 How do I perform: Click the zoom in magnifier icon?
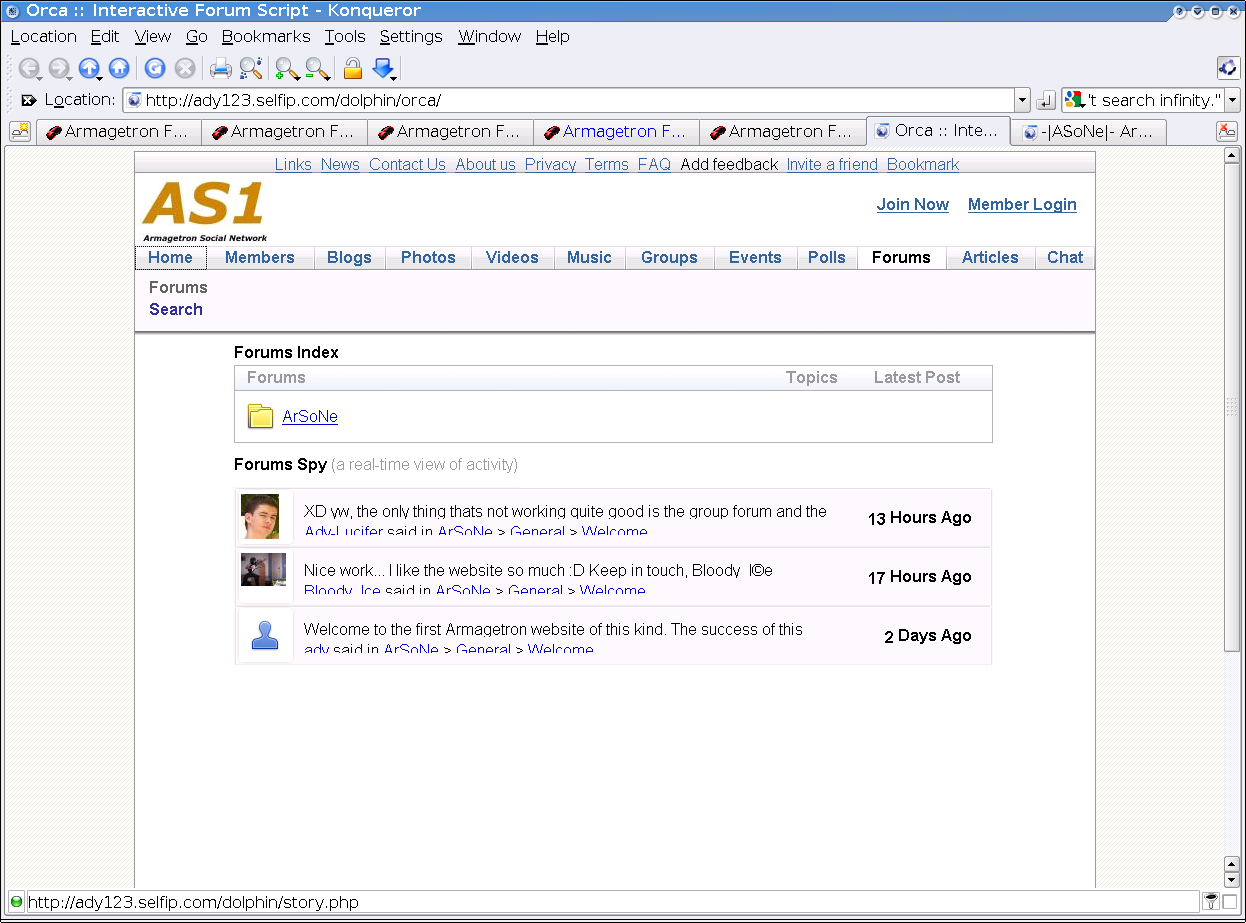click(287, 68)
